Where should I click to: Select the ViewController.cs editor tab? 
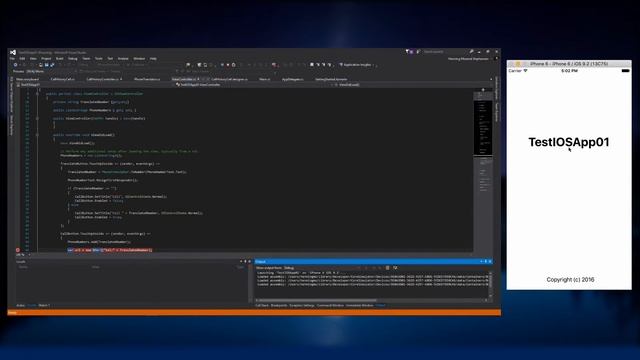[185, 79]
